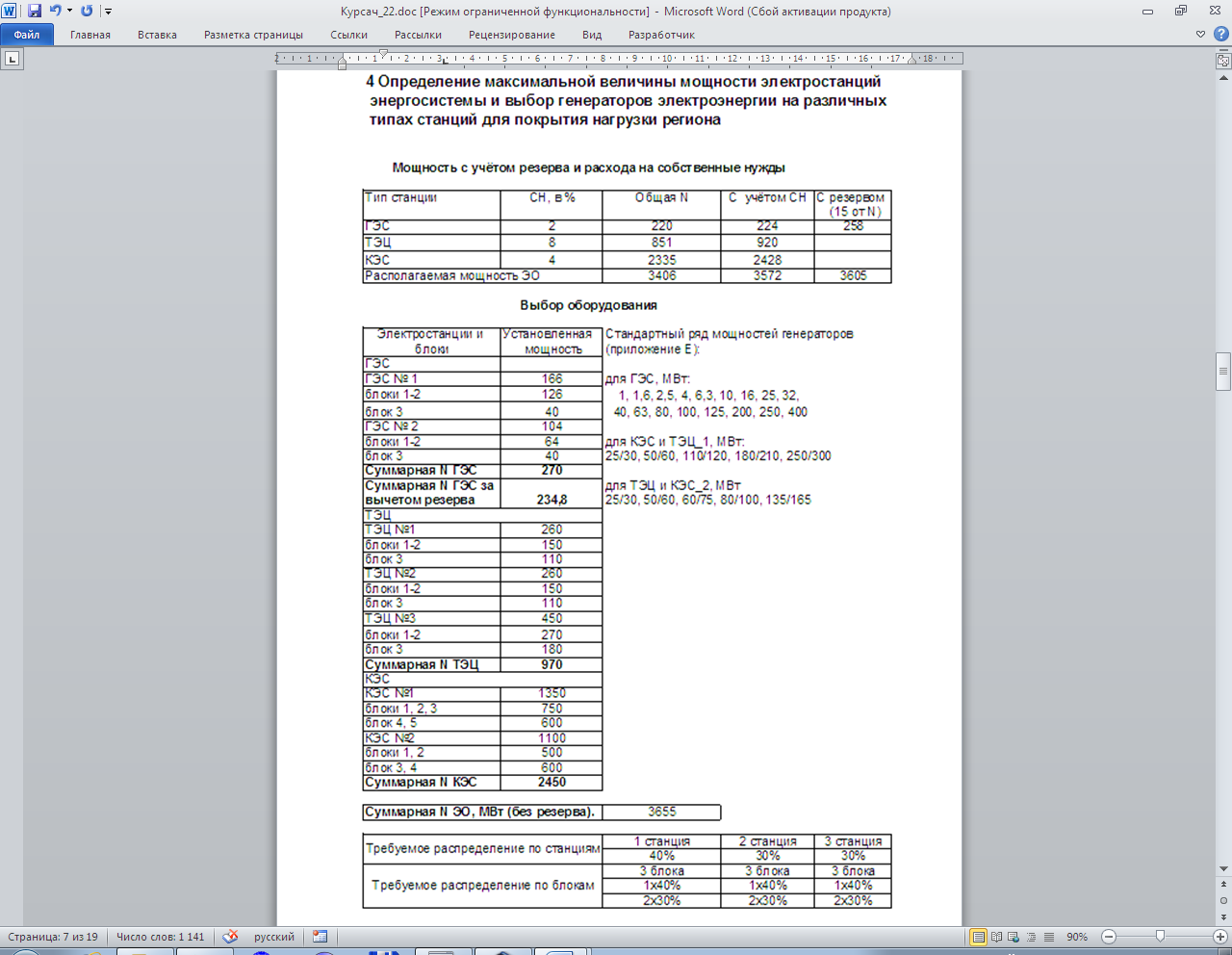Image resolution: width=1232 pixels, height=955 pixels.
Task: Click the left indent marker on ruler
Action: [x=342, y=66]
